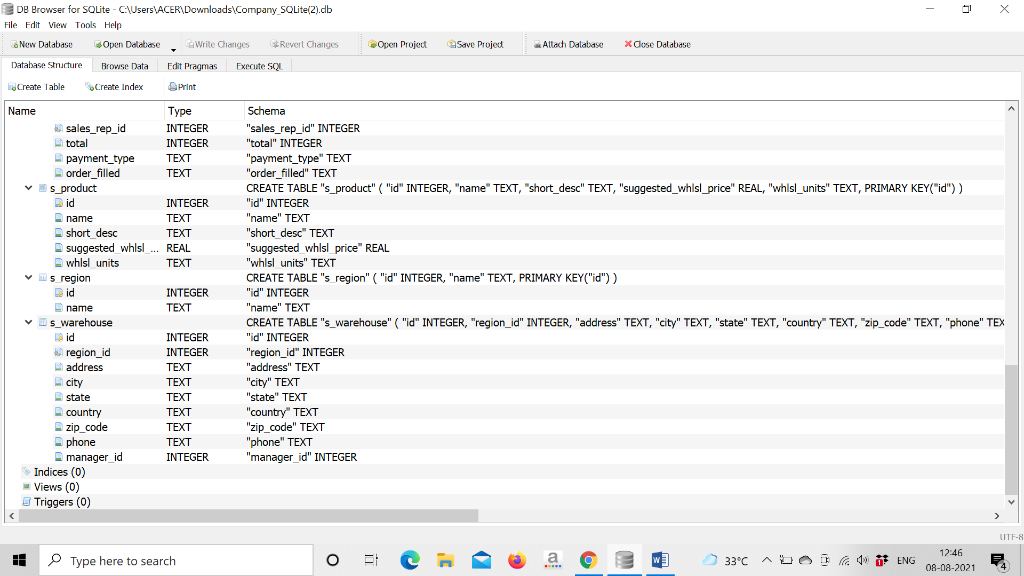
Task: Click the Open Project button
Action: click(x=398, y=44)
